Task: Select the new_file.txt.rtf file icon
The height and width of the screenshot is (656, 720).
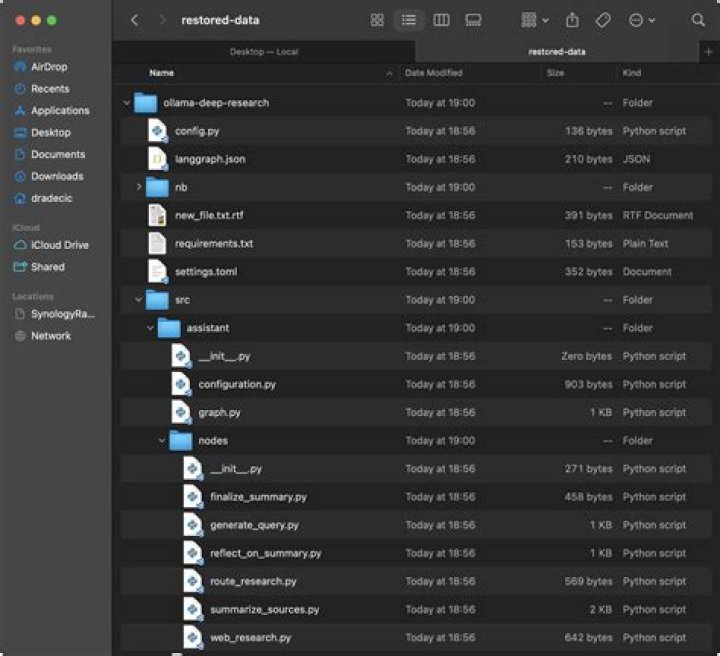Action: (x=158, y=215)
